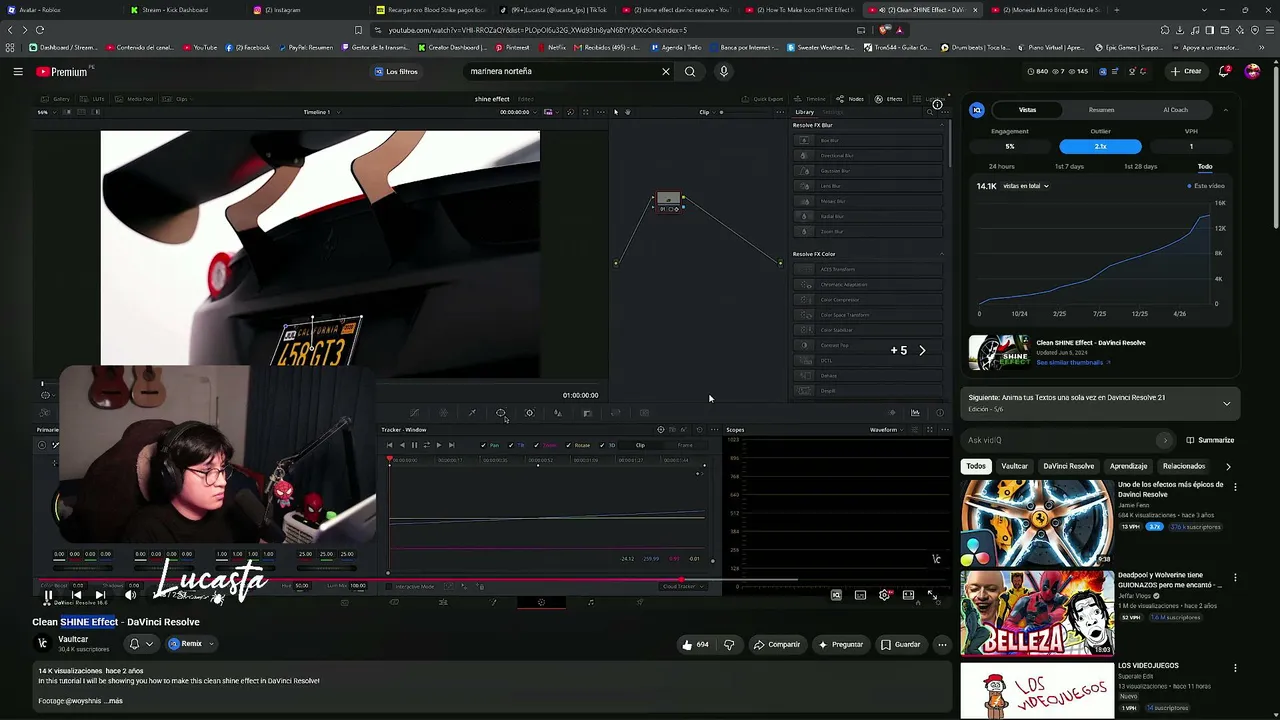Click the Preguntar button
The height and width of the screenshot is (720, 1280).
[841, 645]
